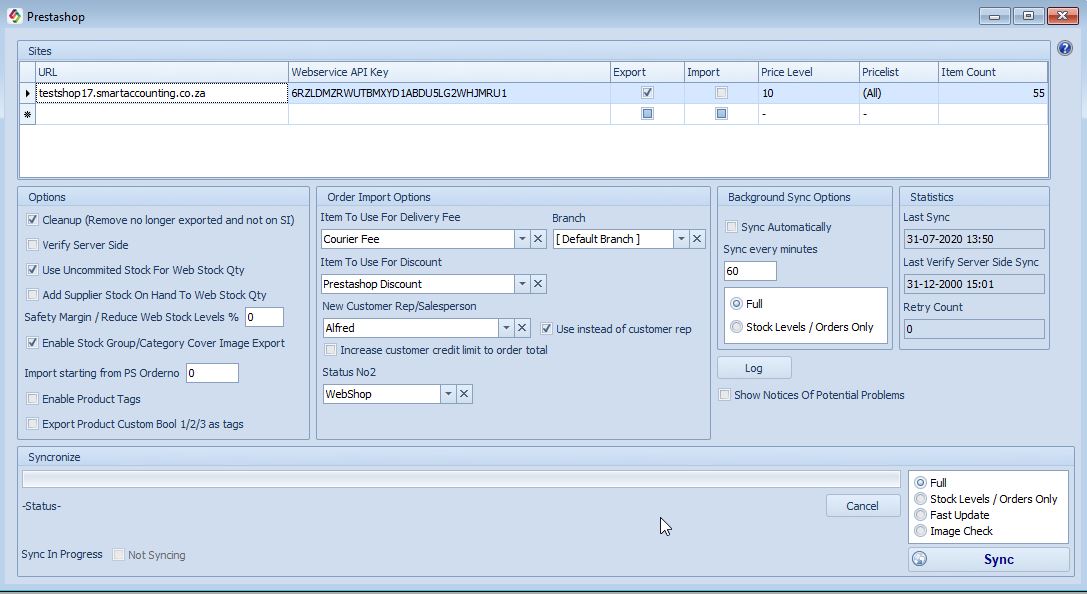1087x594 pixels.
Task: Select Item Count cell showing 55
Action: 993,93
